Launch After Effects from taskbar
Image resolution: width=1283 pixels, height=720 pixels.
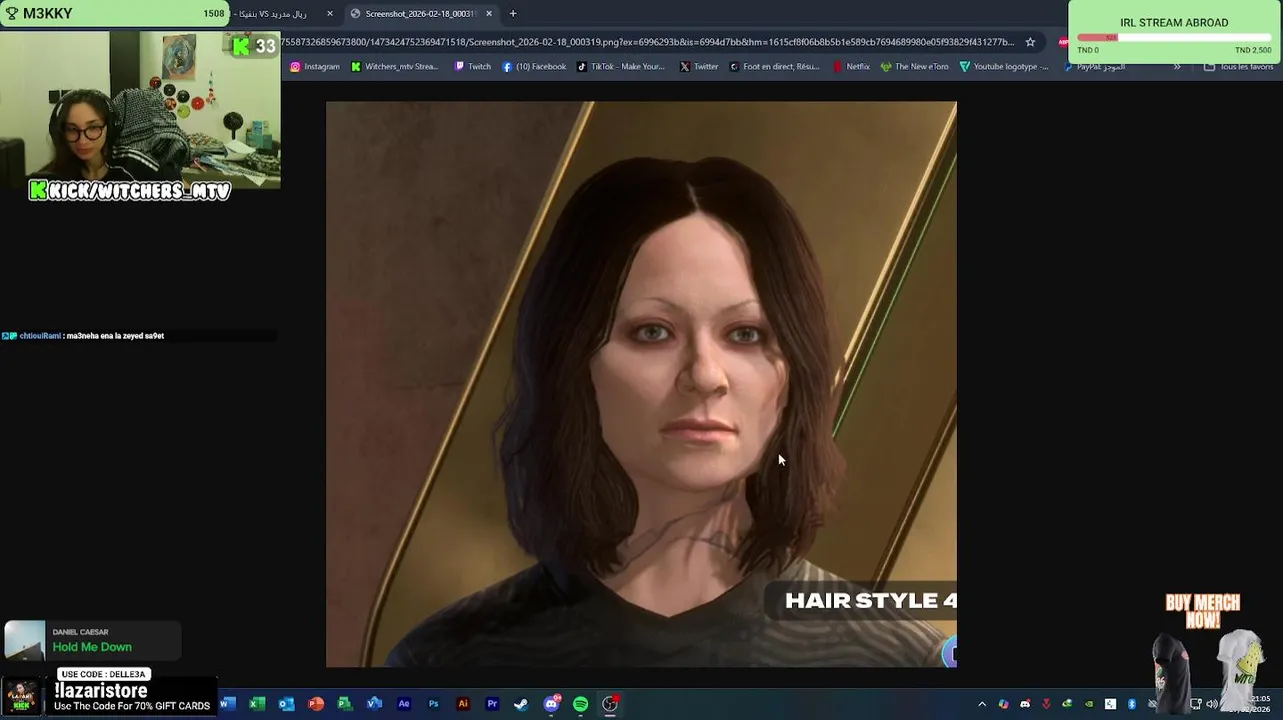404,704
